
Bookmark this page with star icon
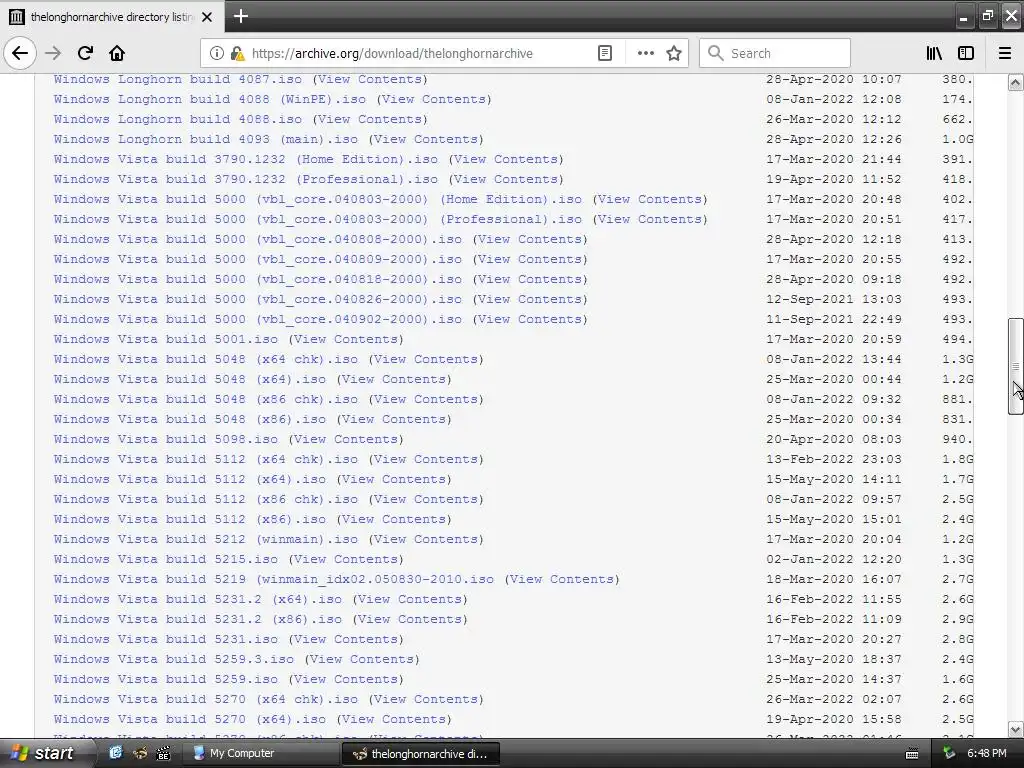pyautogui.click(x=674, y=54)
